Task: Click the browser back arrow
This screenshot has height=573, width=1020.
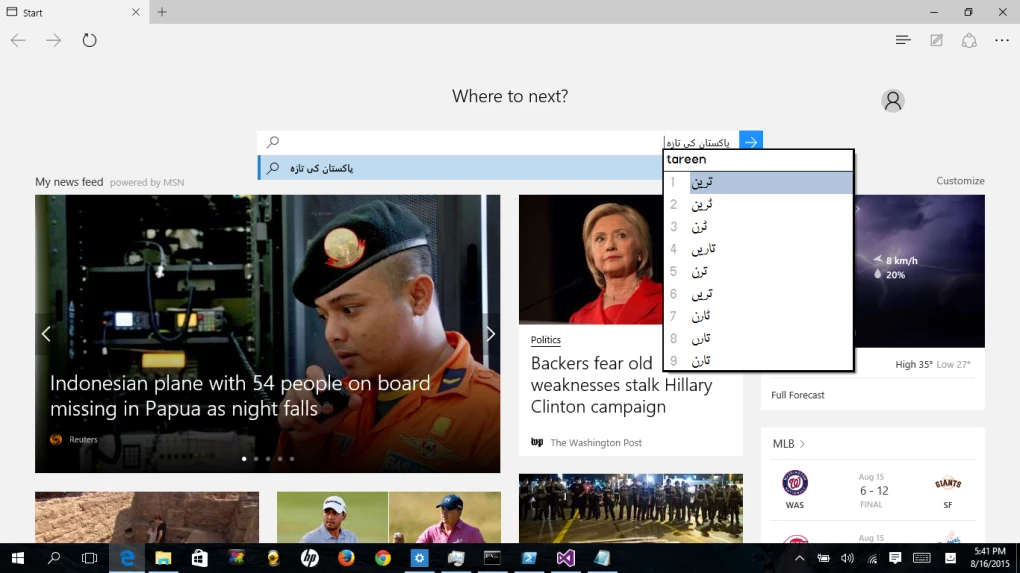Action: click(x=18, y=40)
